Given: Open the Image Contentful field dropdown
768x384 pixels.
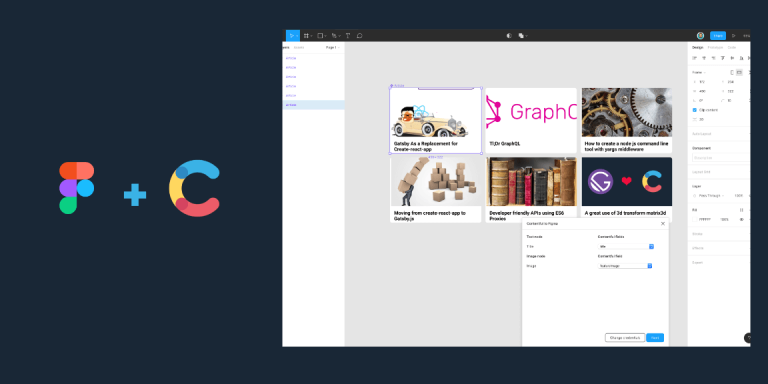Looking at the screenshot, I should point(625,266).
